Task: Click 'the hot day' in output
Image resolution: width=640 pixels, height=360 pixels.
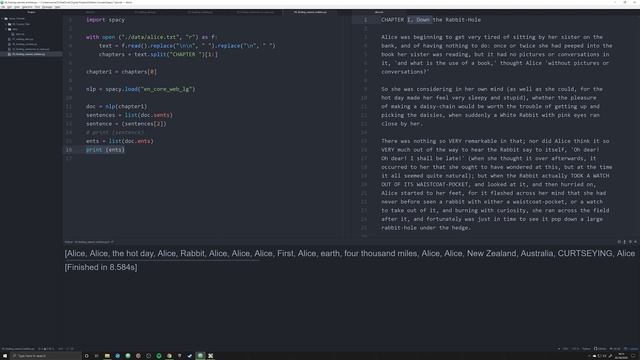Action: coord(133,253)
